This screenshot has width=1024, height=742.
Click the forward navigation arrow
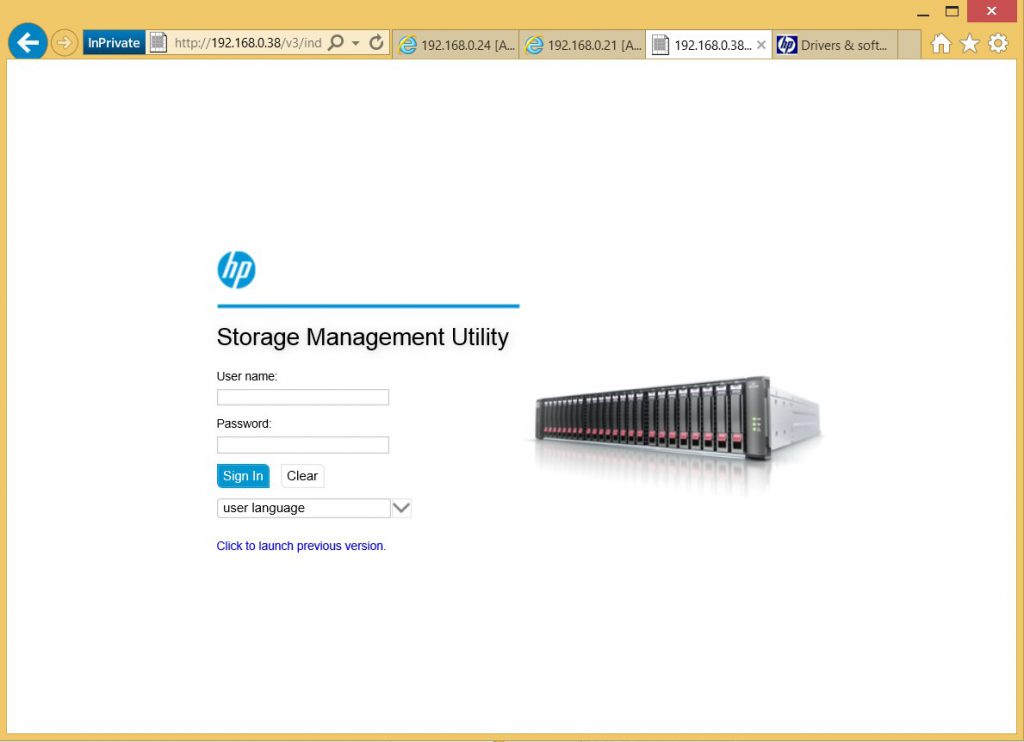click(64, 43)
